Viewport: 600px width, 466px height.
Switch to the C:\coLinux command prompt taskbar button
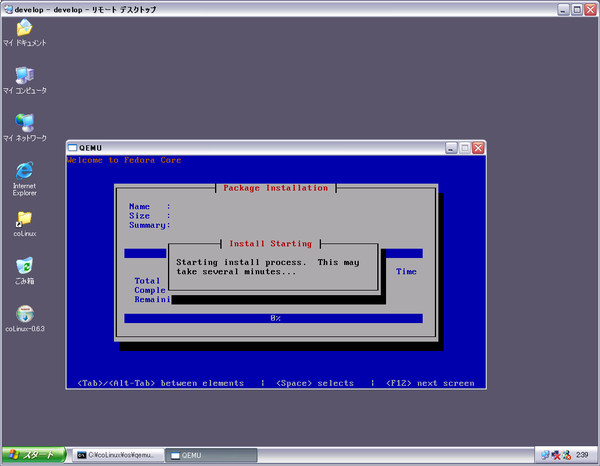pos(118,455)
